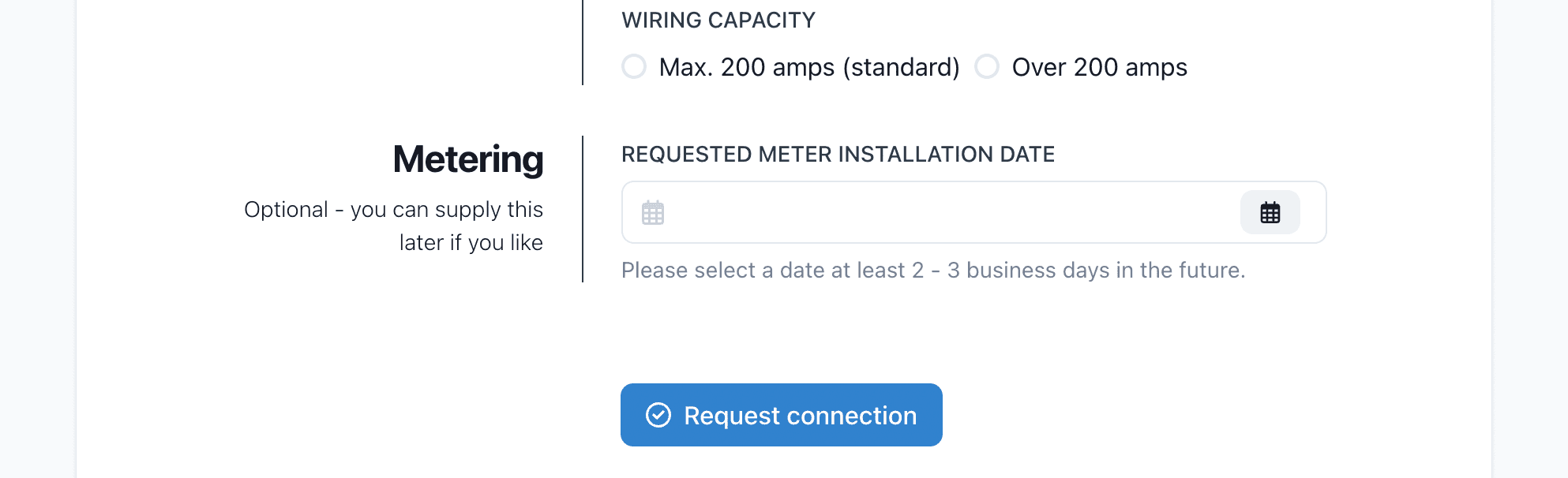Click the faint calendar icon inside date field

pyautogui.click(x=653, y=213)
